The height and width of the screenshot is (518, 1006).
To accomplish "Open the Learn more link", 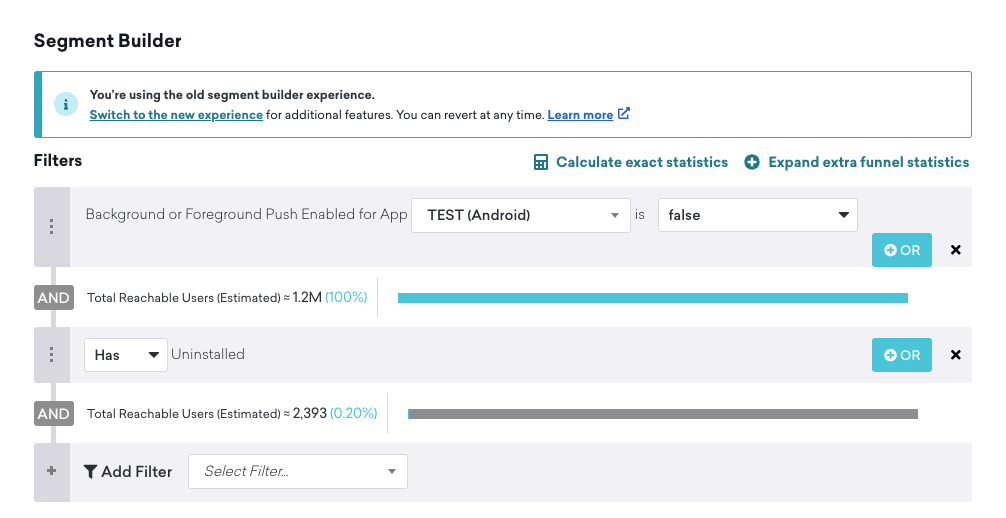I will click(x=580, y=115).
